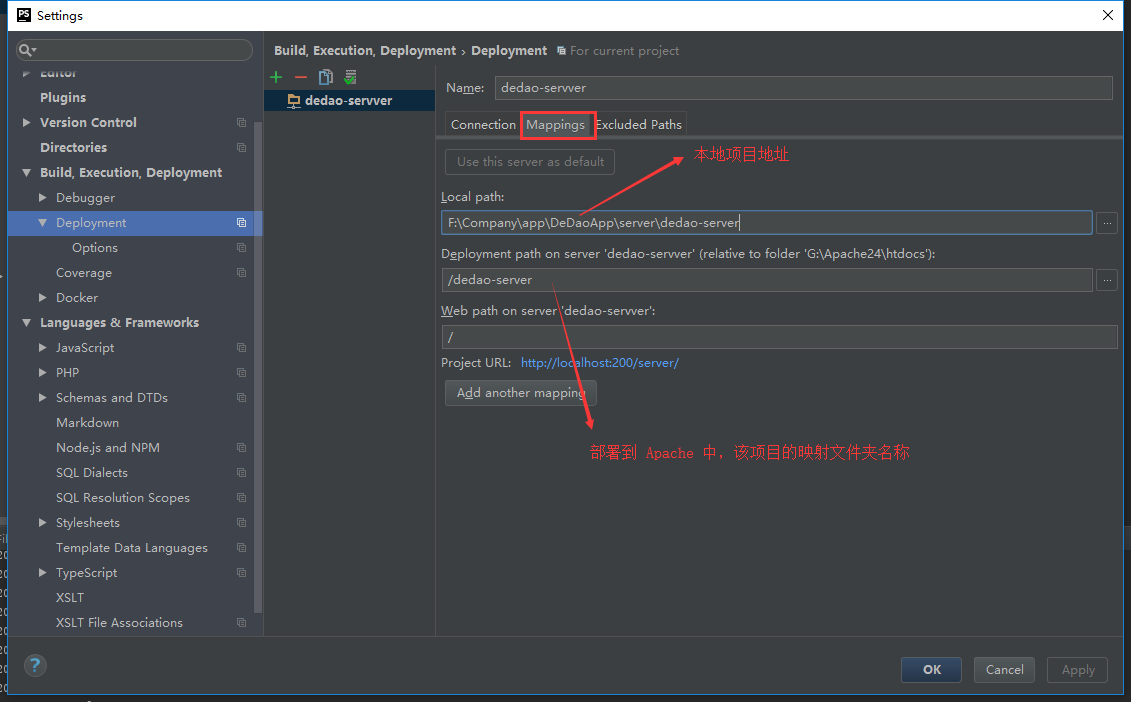Click Cancel to discard settings
Viewport: 1131px width, 702px height.
1004,670
